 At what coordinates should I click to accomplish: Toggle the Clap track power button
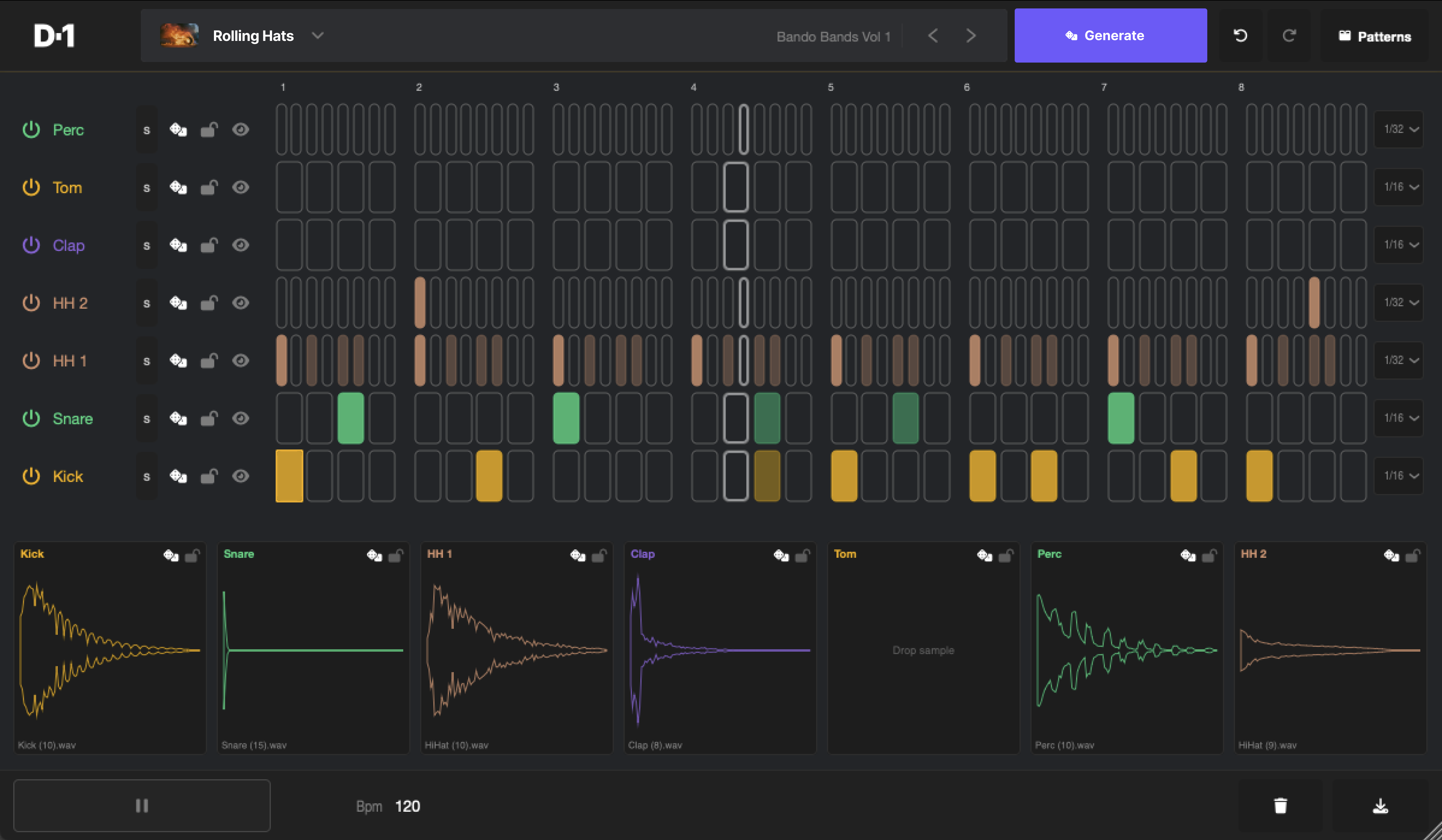(31, 245)
